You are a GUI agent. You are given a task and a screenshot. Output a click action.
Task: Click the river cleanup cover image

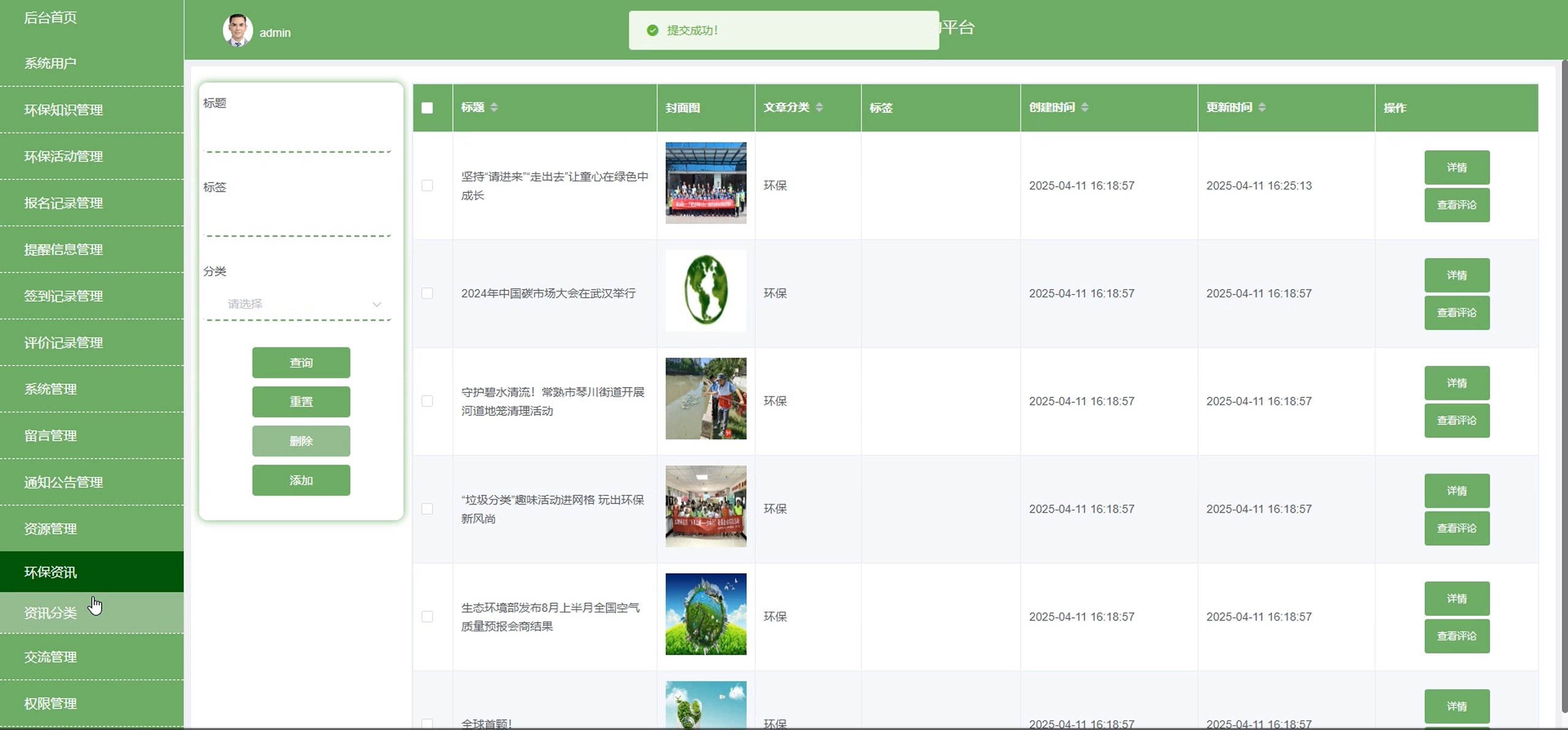click(706, 398)
